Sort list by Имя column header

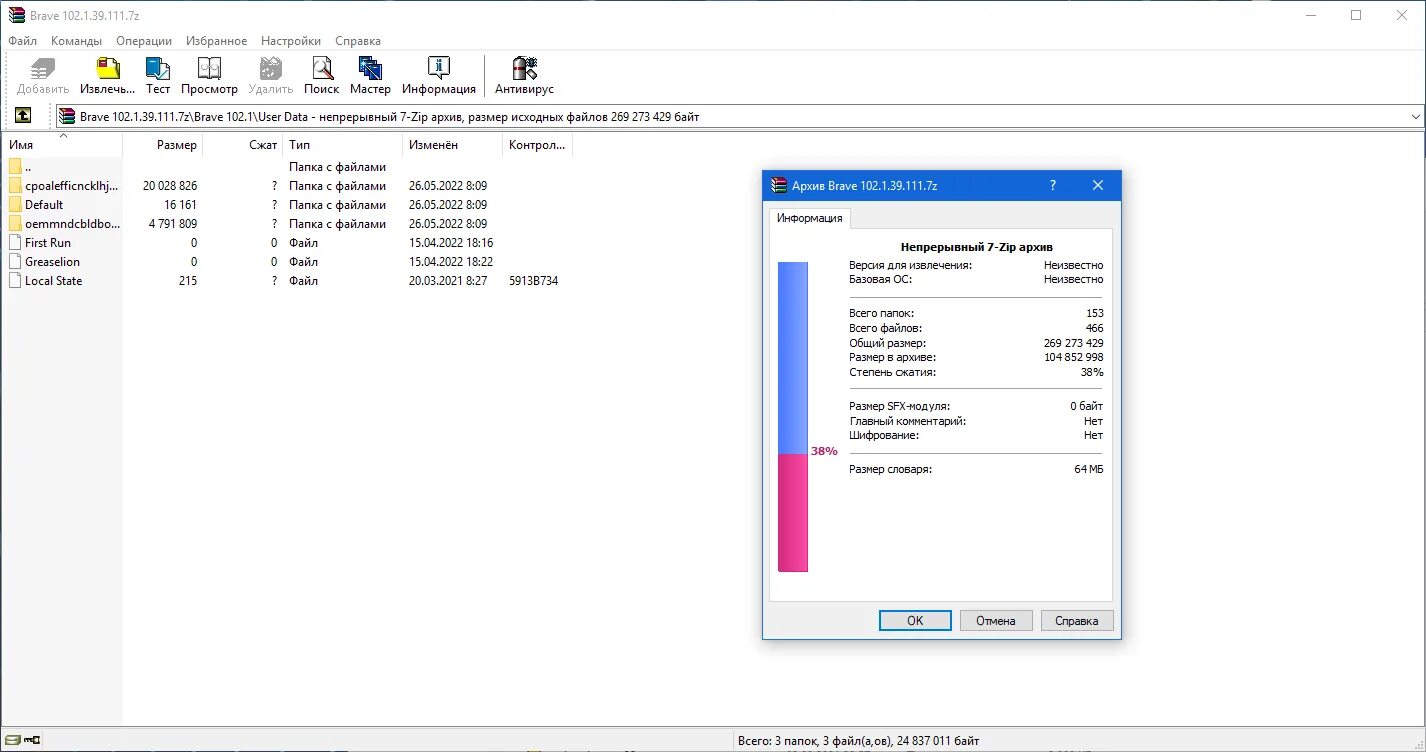tap(62, 145)
